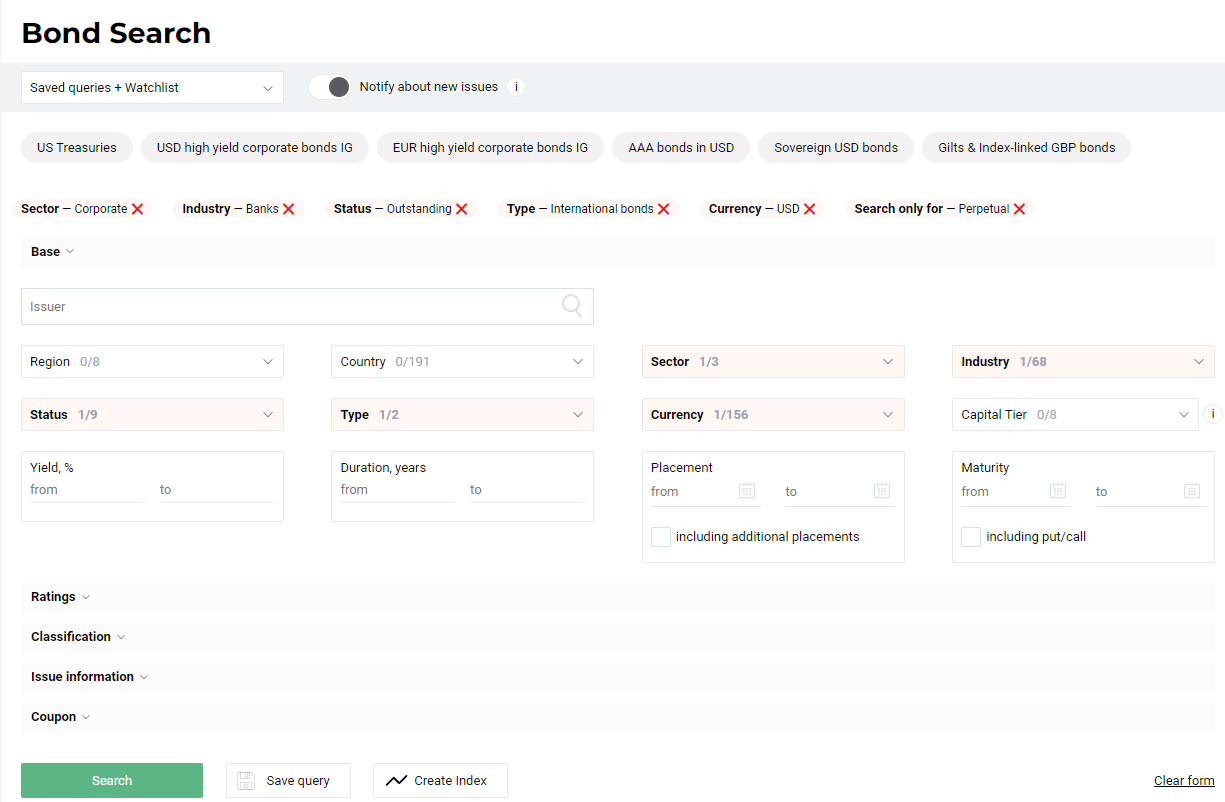
Task: Open the Country dropdown
Action: point(462,362)
